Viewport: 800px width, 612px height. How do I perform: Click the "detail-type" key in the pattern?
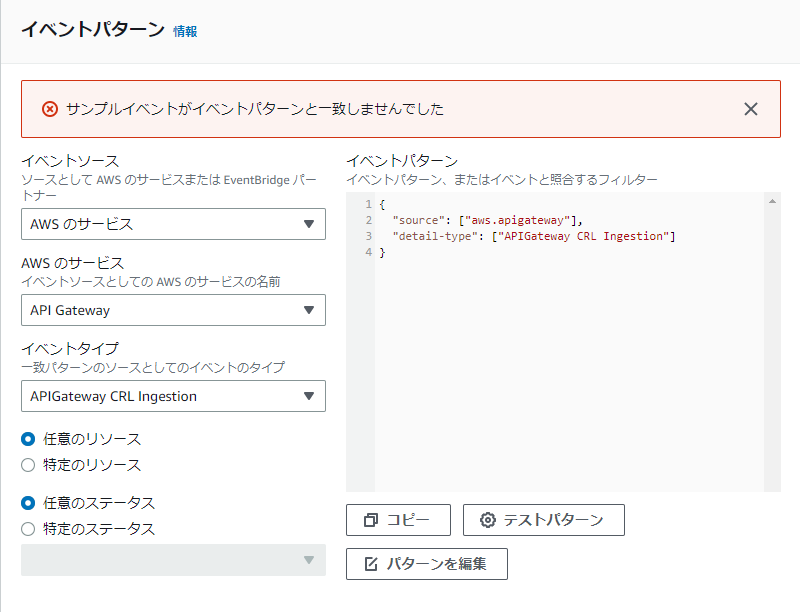coord(435,236)
